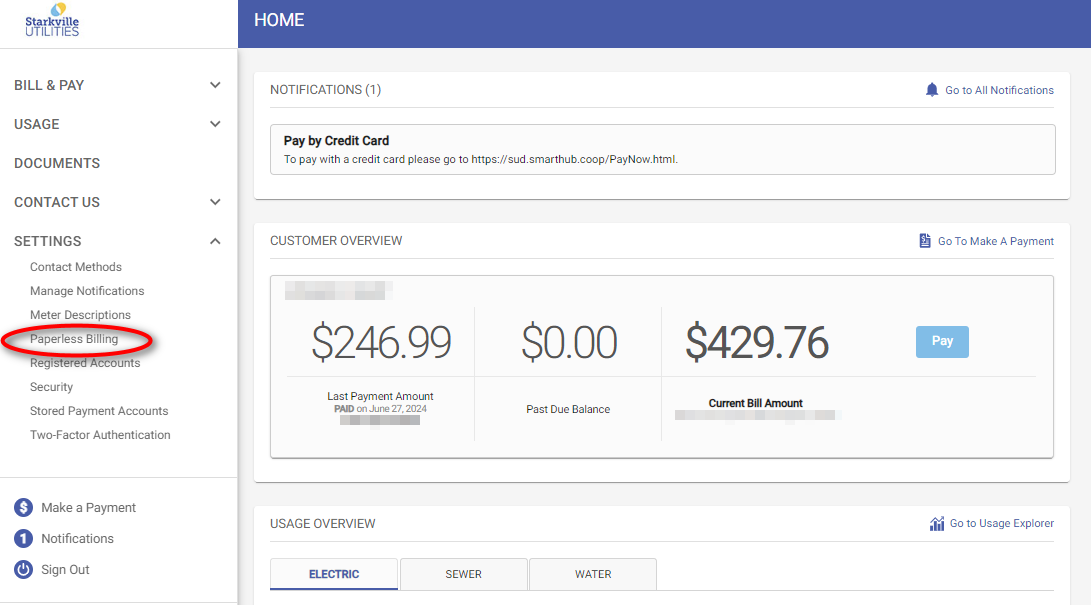Click the HOME page title
The width and height of the screenshot is (1091, 605).
279,20
